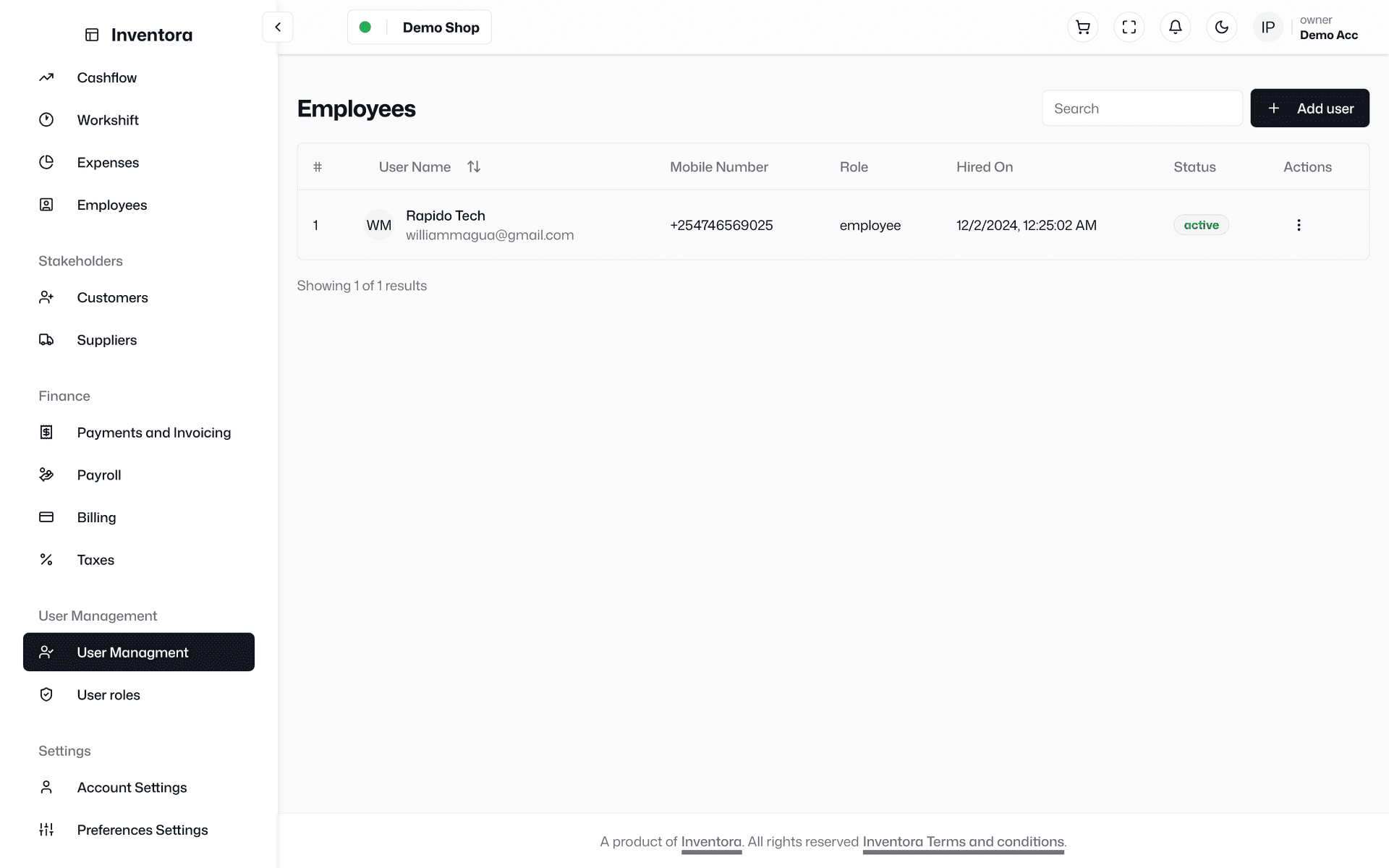Open the notifications bell
Image resolution: width=1389 pixels, height=868 pixels.
[1176, 27]
